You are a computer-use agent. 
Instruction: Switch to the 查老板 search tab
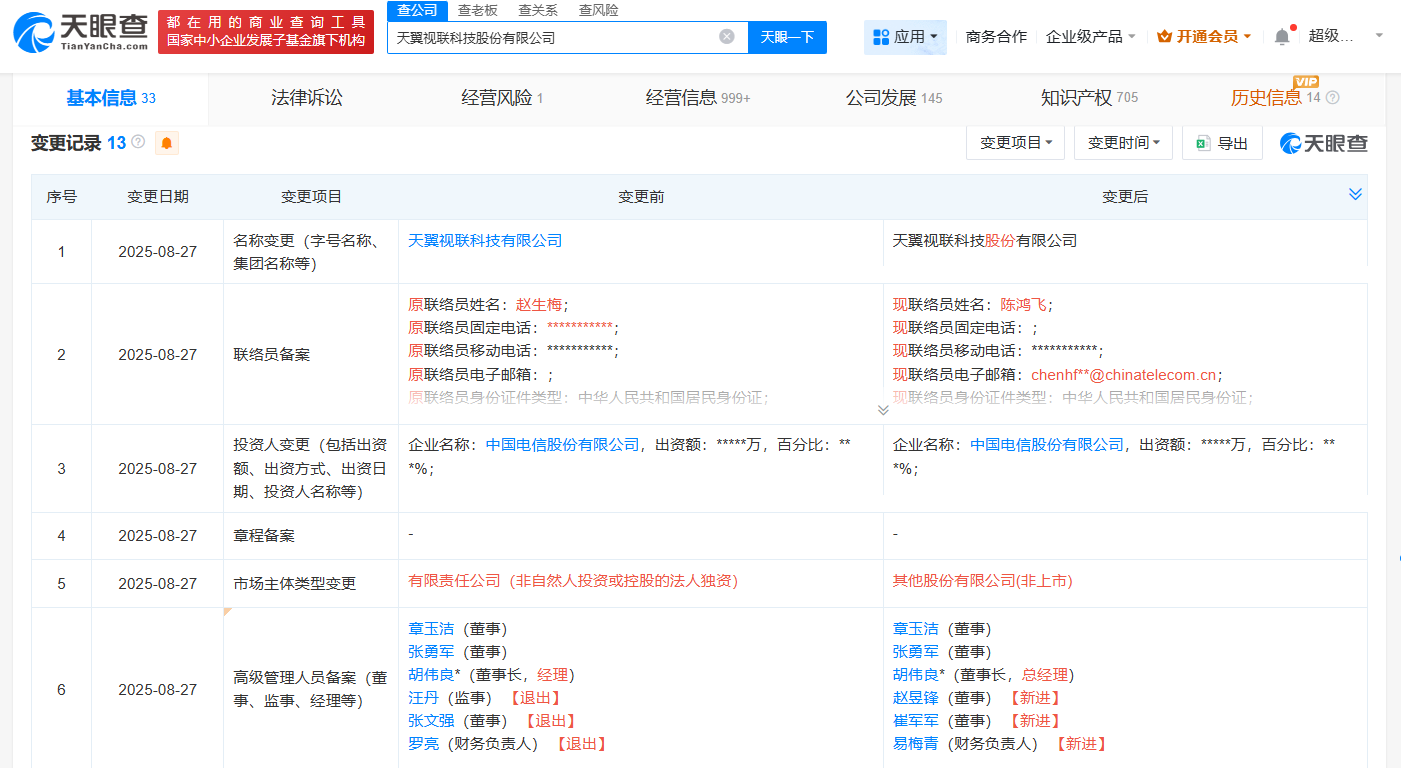pyautogui.click(x=477, y=10)
